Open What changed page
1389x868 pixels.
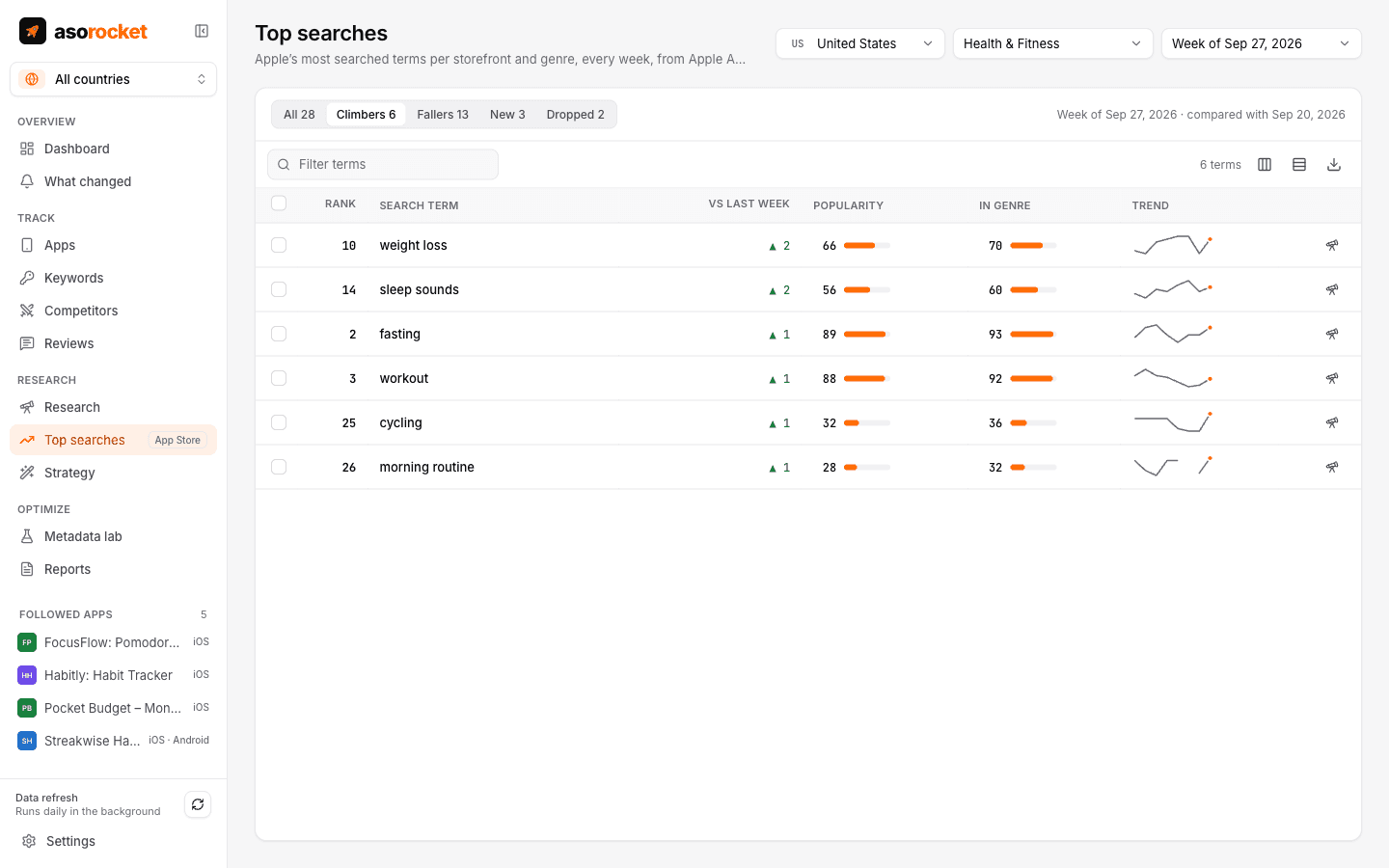pyautogui.click(x=114, y=181)
